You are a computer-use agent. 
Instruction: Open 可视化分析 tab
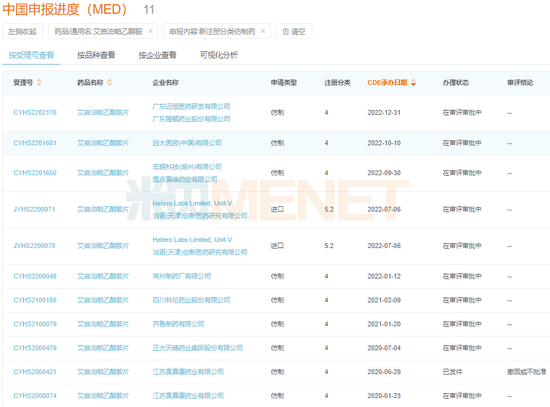[219, 55]
